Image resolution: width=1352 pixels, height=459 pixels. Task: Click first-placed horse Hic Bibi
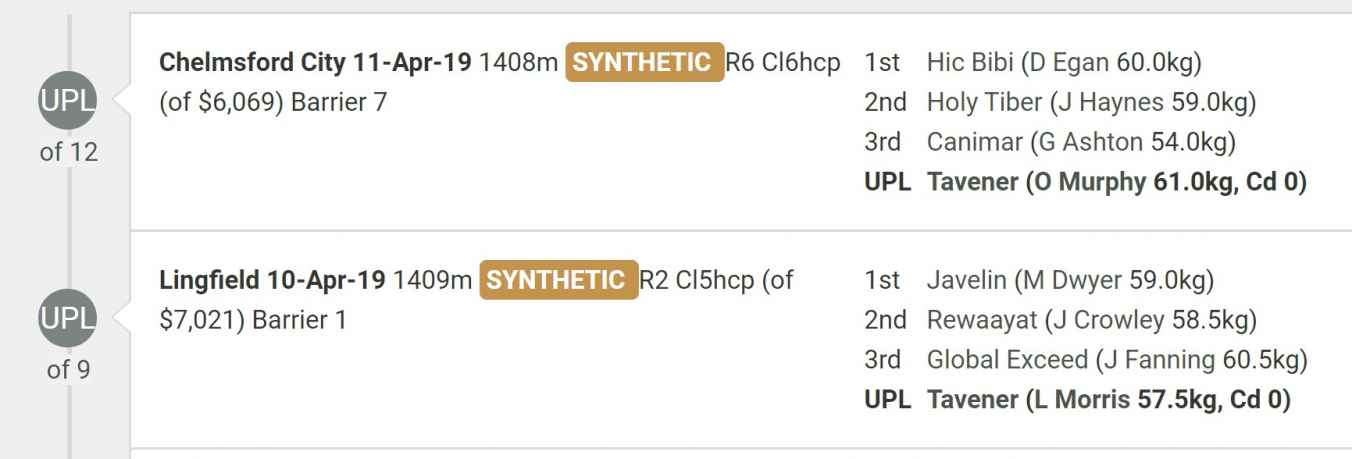(x=970, y=63)
